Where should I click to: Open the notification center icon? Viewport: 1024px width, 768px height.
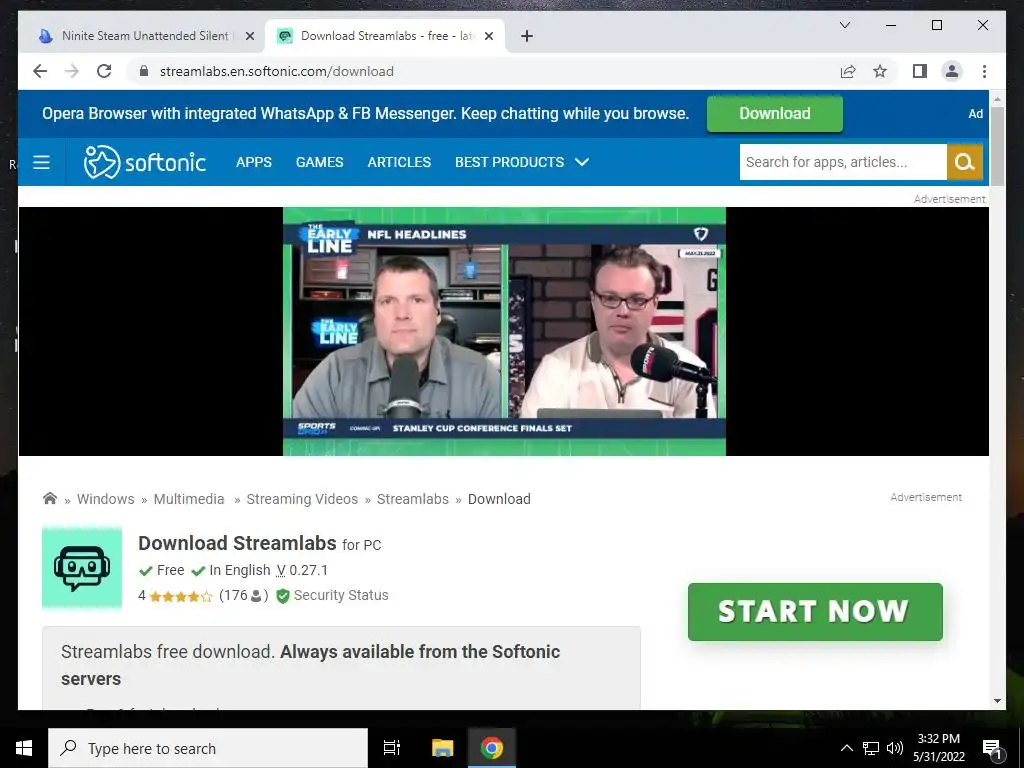coord(992,749)
